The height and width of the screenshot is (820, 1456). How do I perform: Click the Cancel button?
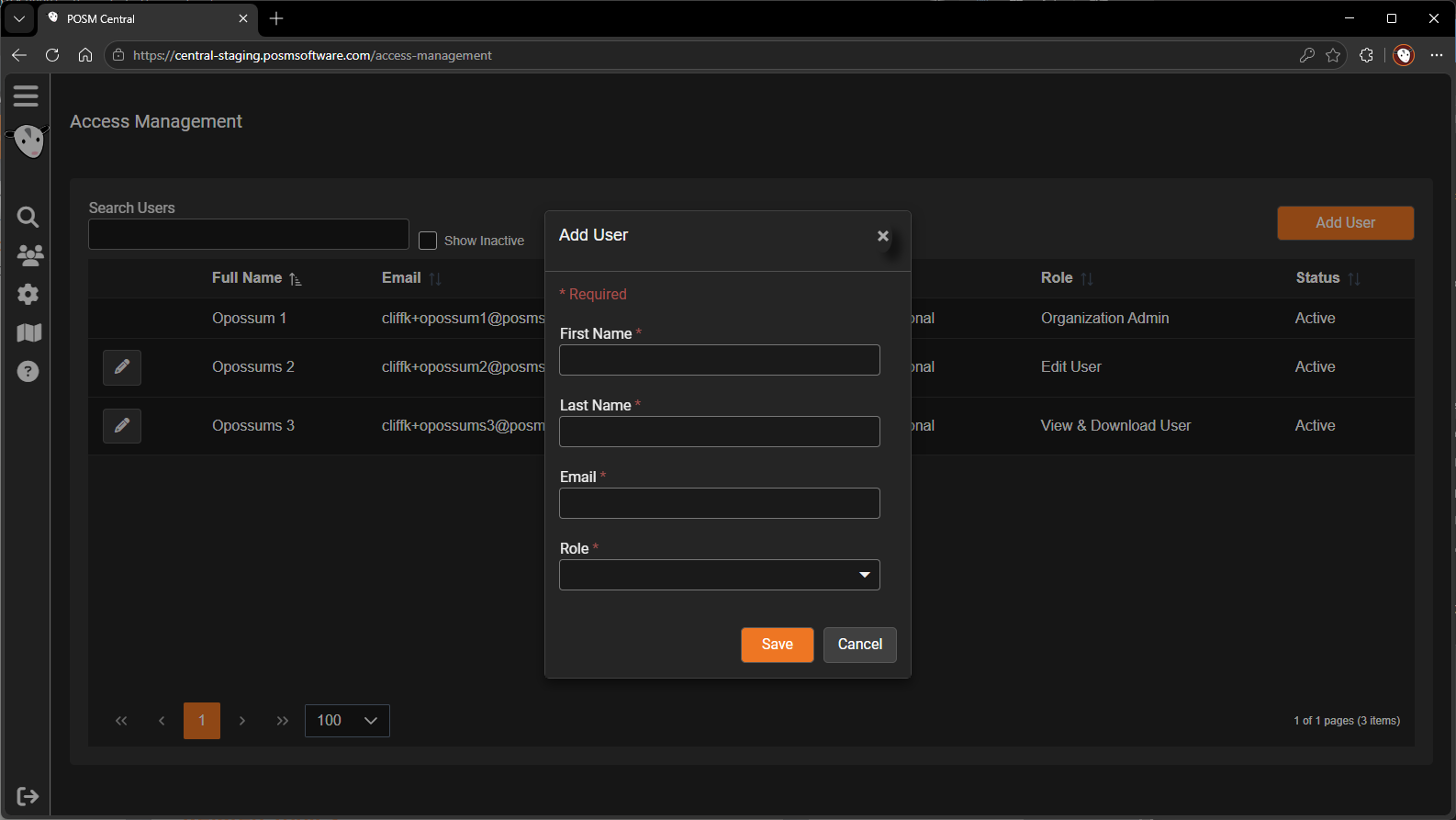coord(860,645)
